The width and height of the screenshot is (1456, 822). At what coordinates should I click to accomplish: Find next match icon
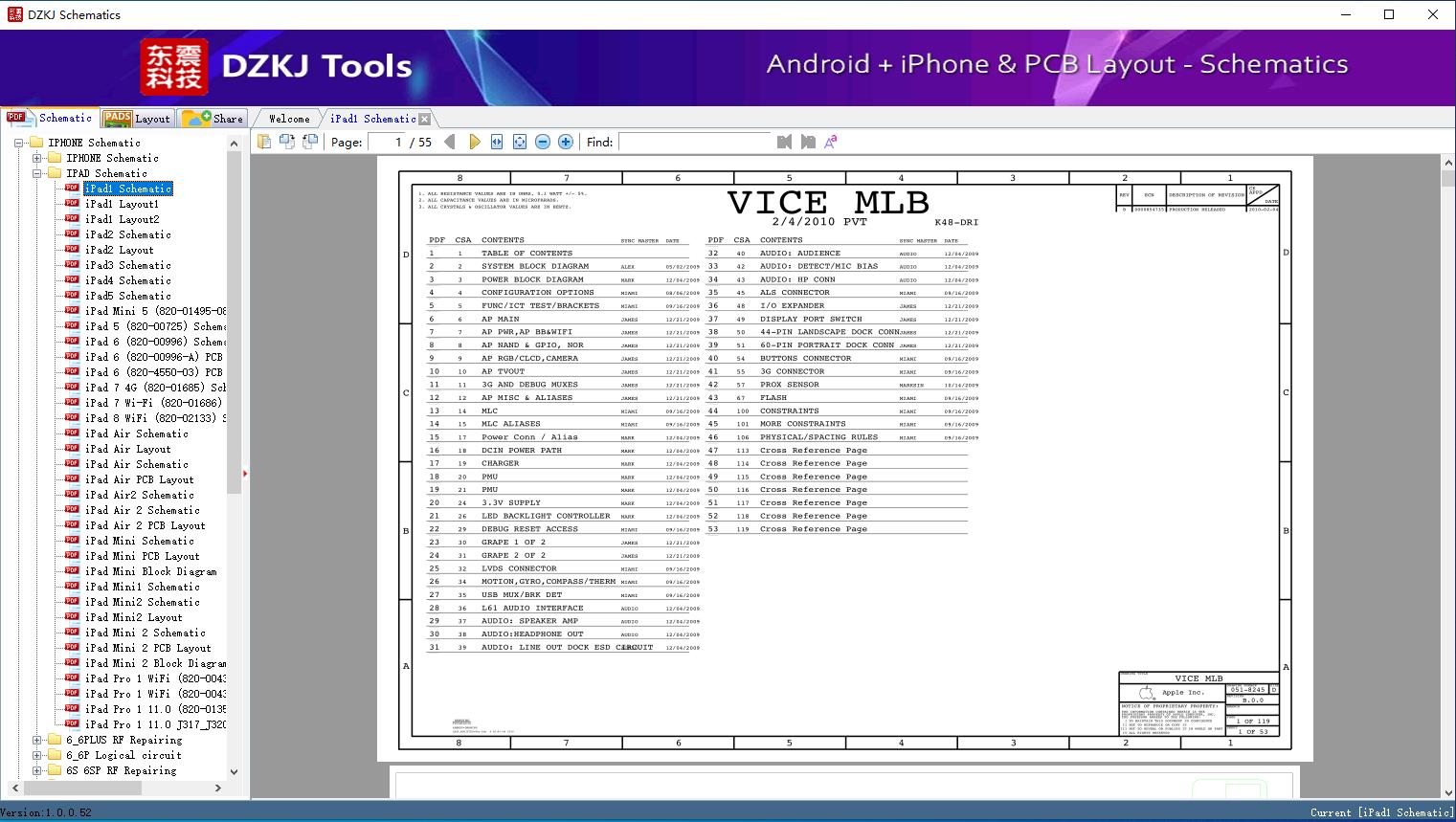808,142
